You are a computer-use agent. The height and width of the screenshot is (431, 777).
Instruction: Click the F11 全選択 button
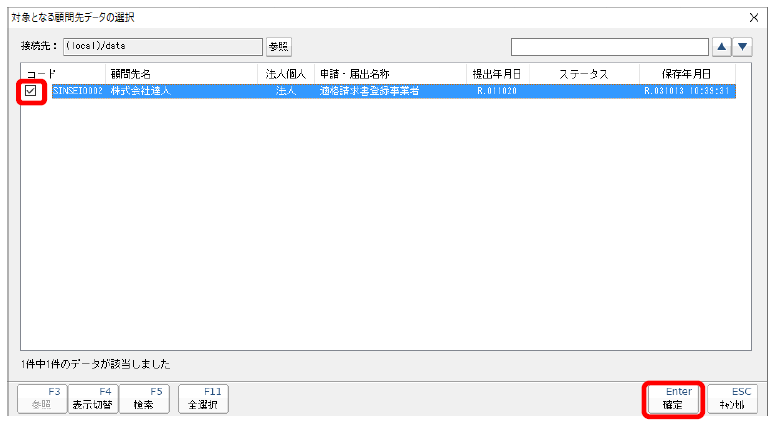[204, 399]
